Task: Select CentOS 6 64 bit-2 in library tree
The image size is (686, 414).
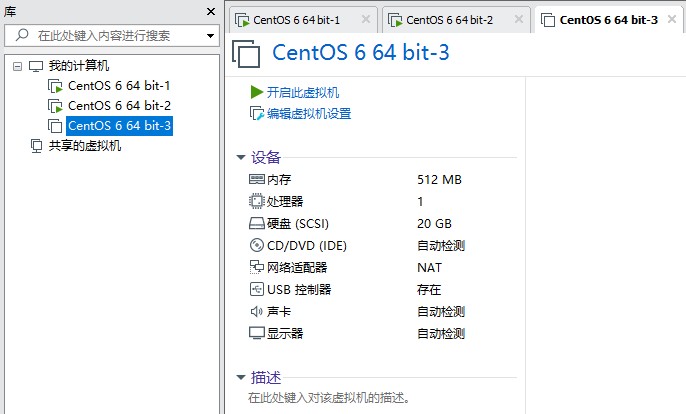Action: point(119,106)
